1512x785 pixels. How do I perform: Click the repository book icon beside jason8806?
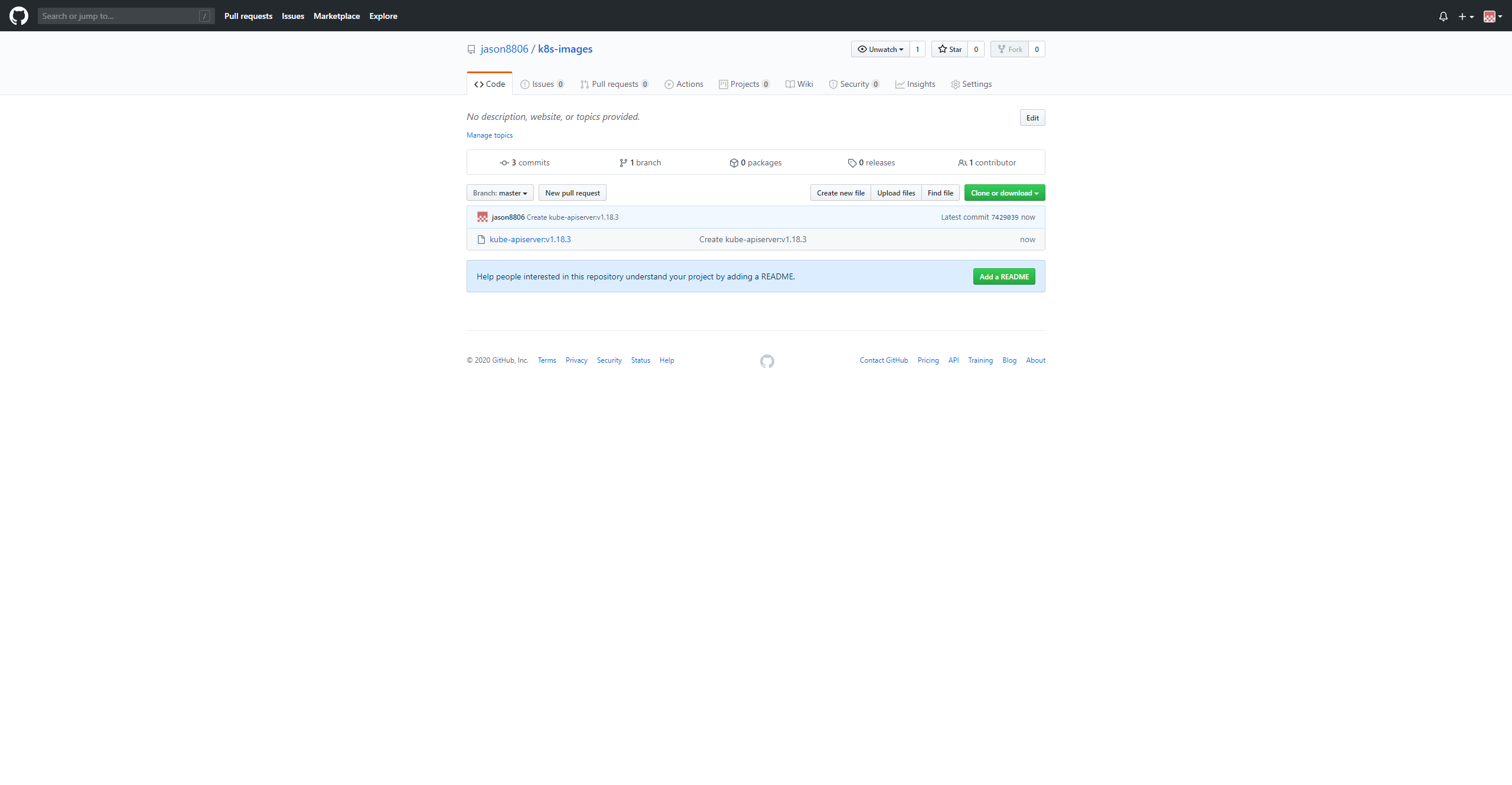(x=471, y=50)
